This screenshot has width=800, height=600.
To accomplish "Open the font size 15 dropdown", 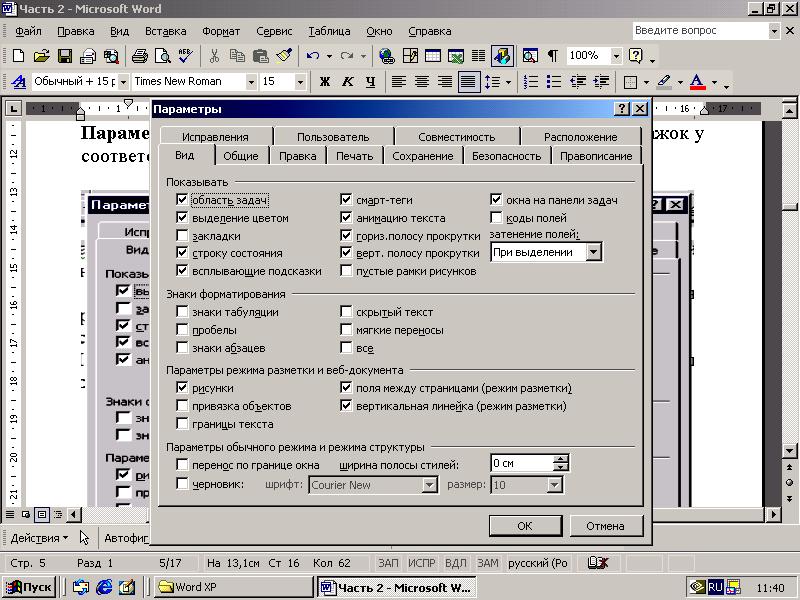I will [x=300, y=82].
